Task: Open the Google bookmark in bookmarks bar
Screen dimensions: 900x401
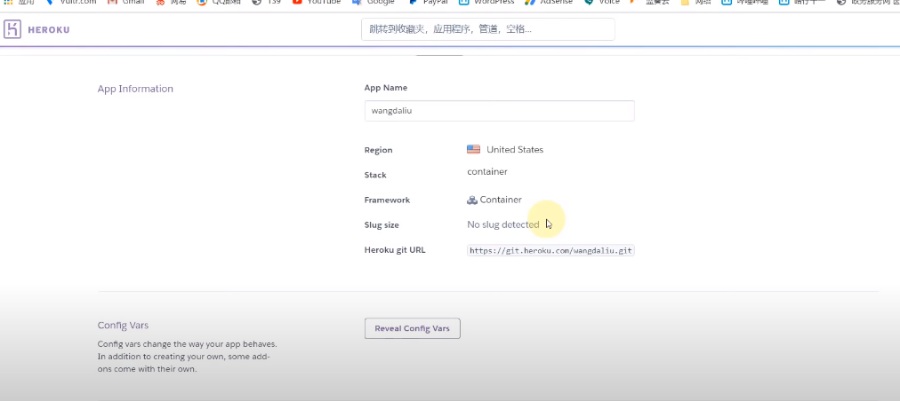Action: click(x=374, y=2)
